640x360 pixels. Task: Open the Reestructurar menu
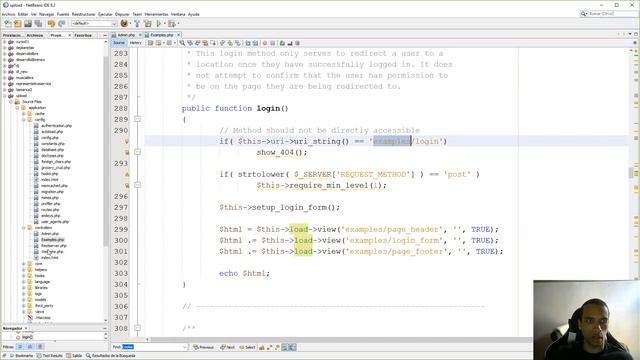[83, 14]
